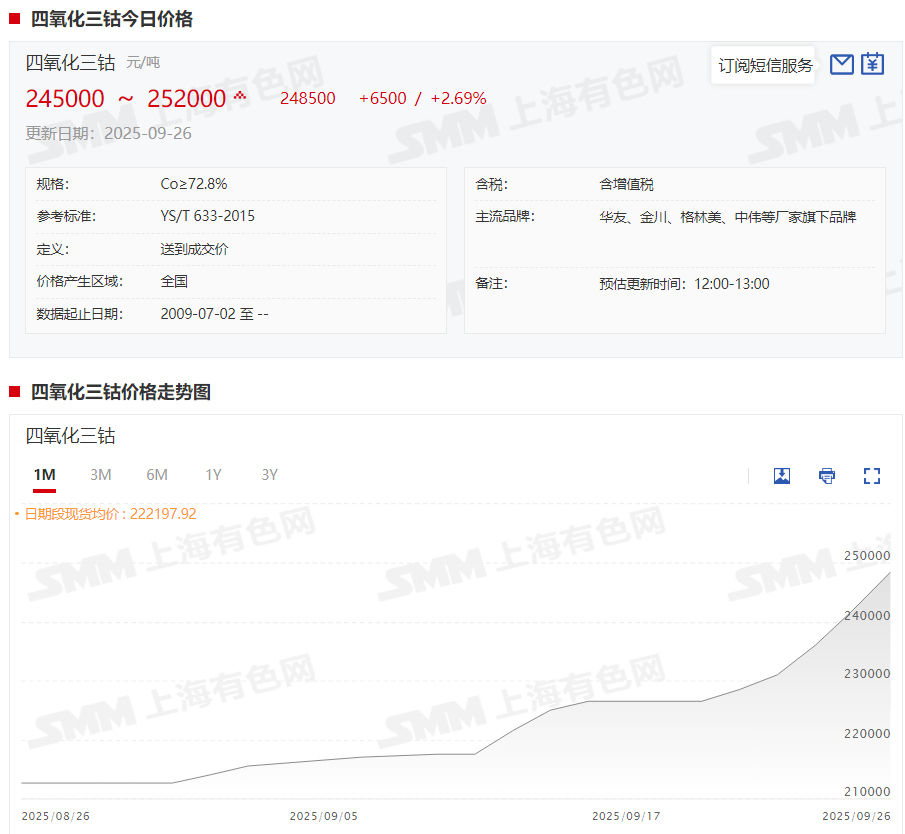Click the red square beside 四氧化三钴今日价格
Viewport: 905px width, 834px height.
(x=14, y=18)
